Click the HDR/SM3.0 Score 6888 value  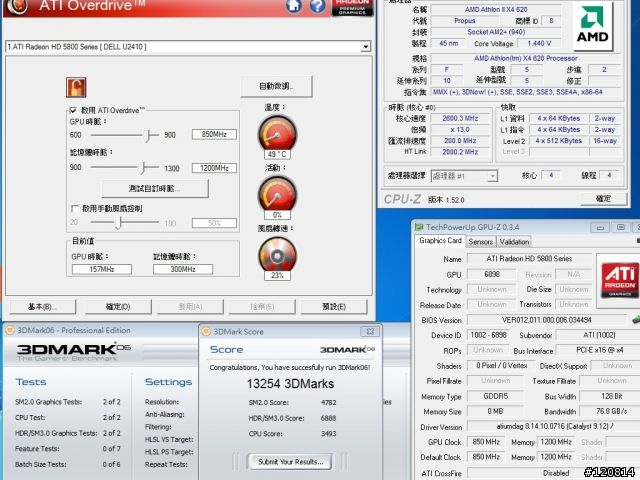328,418
